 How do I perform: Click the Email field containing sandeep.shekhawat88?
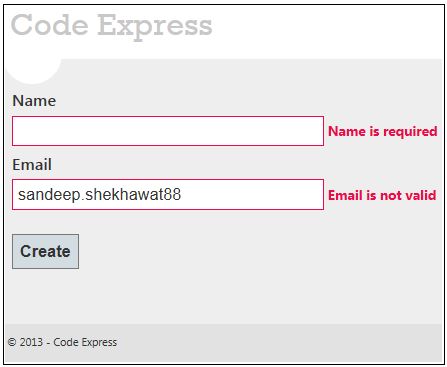coord(168,195)
